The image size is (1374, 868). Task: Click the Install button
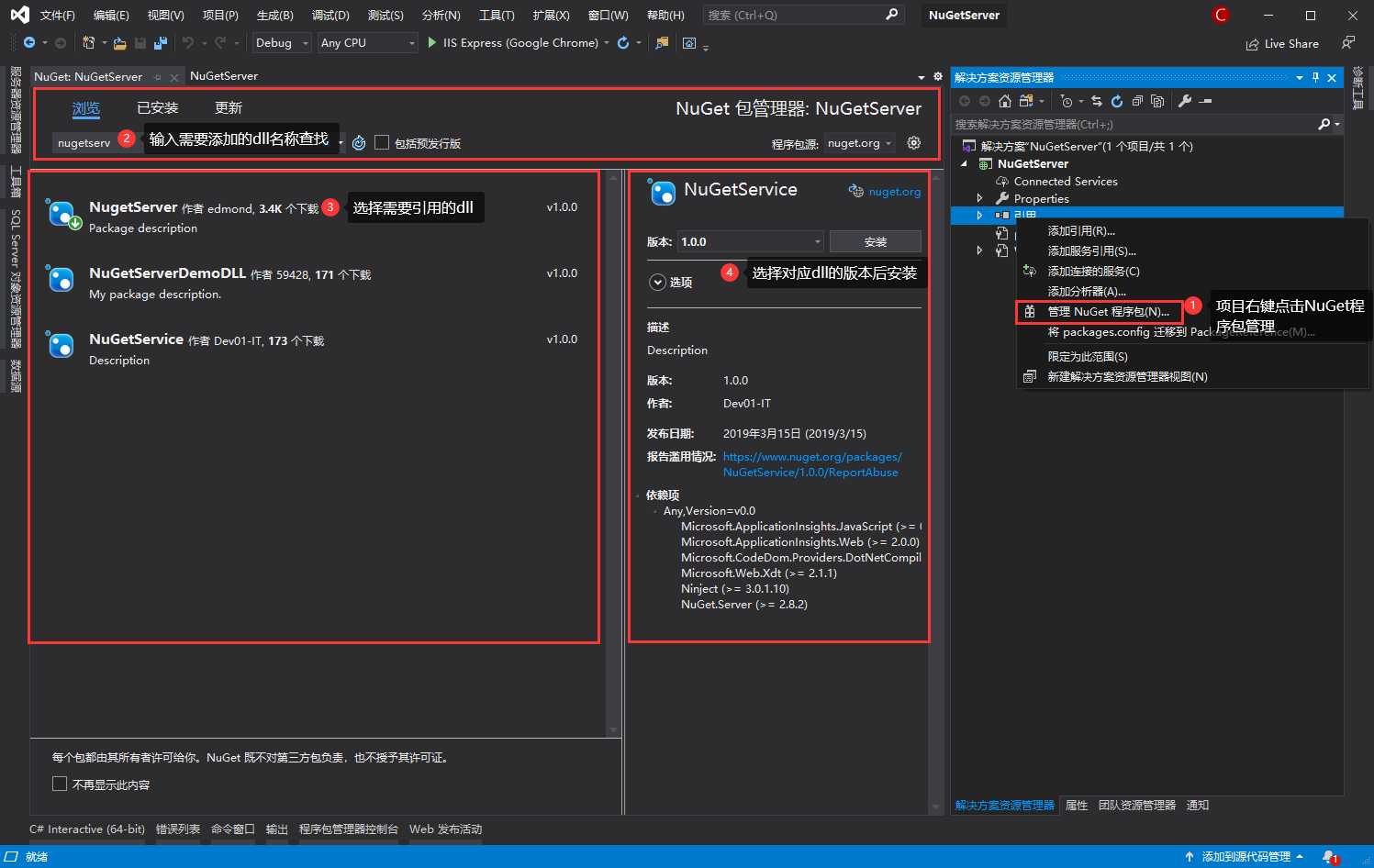pos(876,241)
